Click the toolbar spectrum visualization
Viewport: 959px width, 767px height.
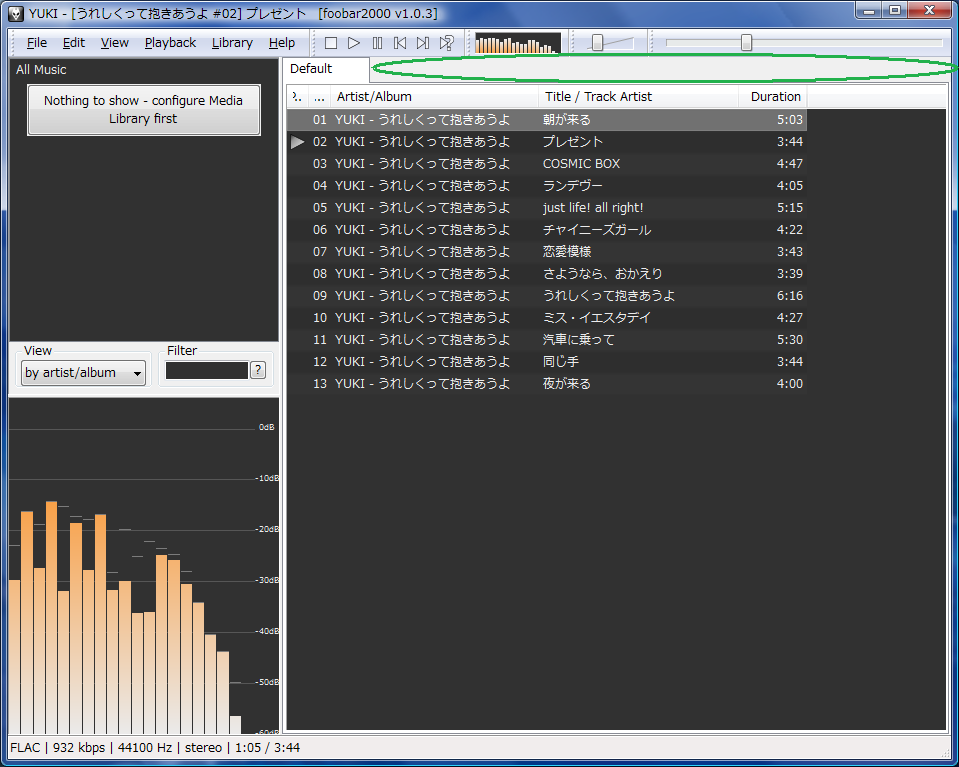click(x=517, y=43)
